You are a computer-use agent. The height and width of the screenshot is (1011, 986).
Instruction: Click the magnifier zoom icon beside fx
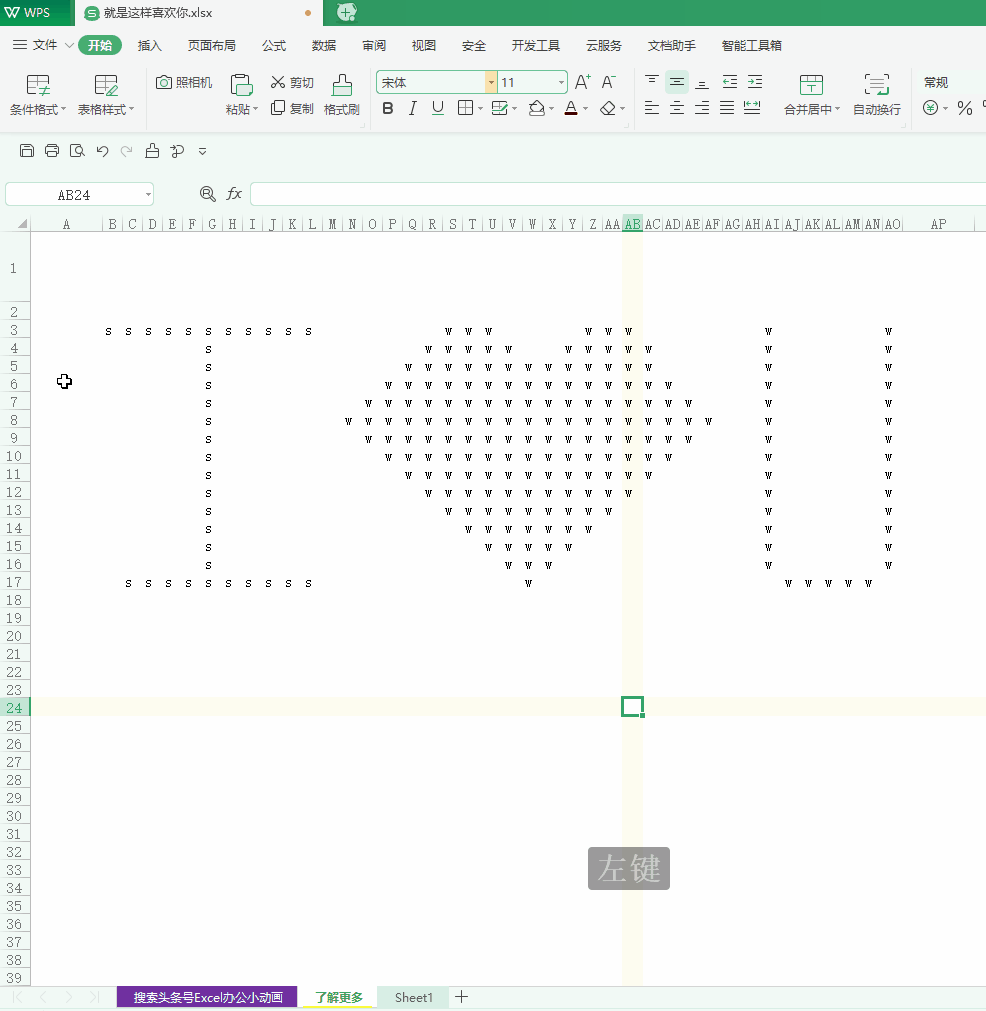(x=208, y=193)
